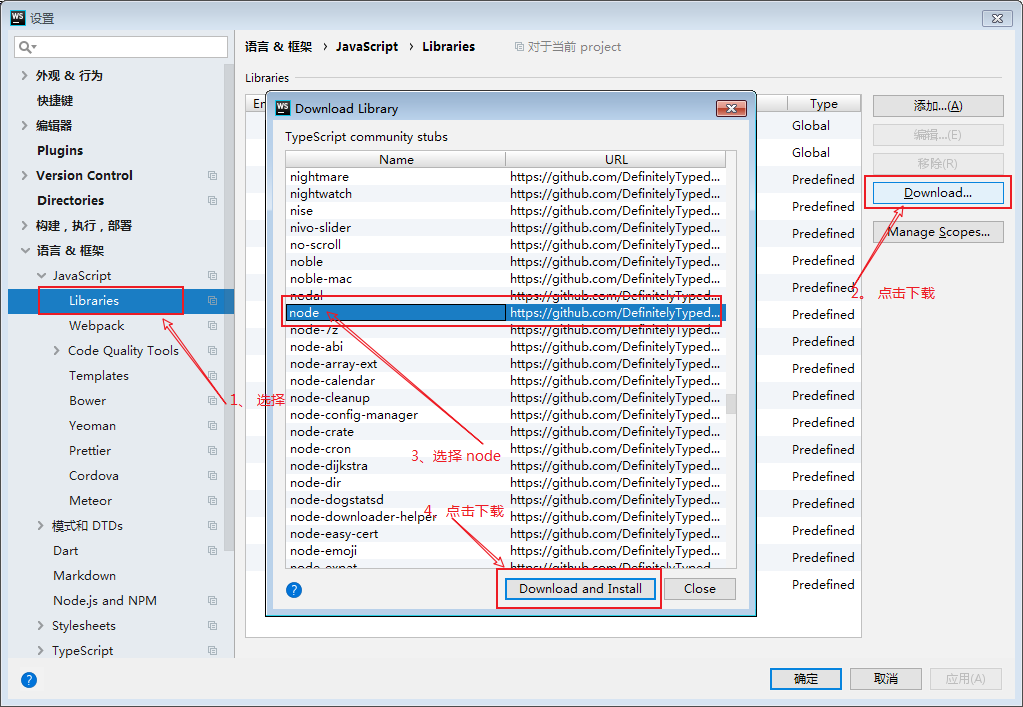Click project-scope icon next to TypeScript
This screenshot has height=707, width=1023.
tap(212, 650)
